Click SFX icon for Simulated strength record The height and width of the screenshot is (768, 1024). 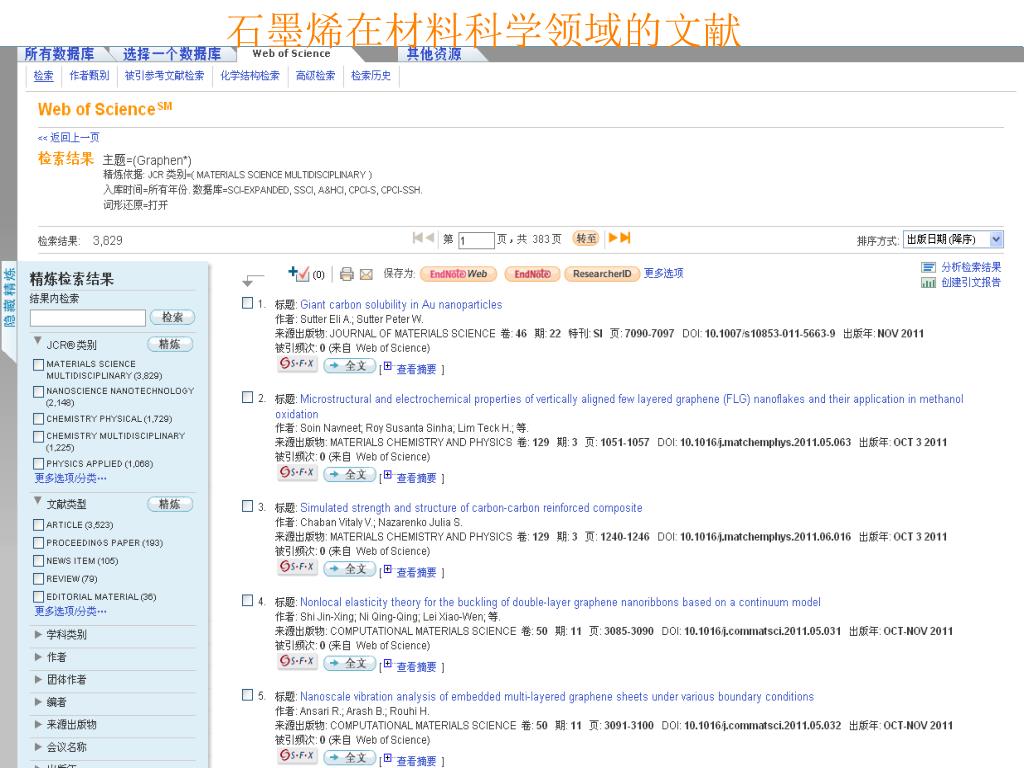click(x=297, y=567)
